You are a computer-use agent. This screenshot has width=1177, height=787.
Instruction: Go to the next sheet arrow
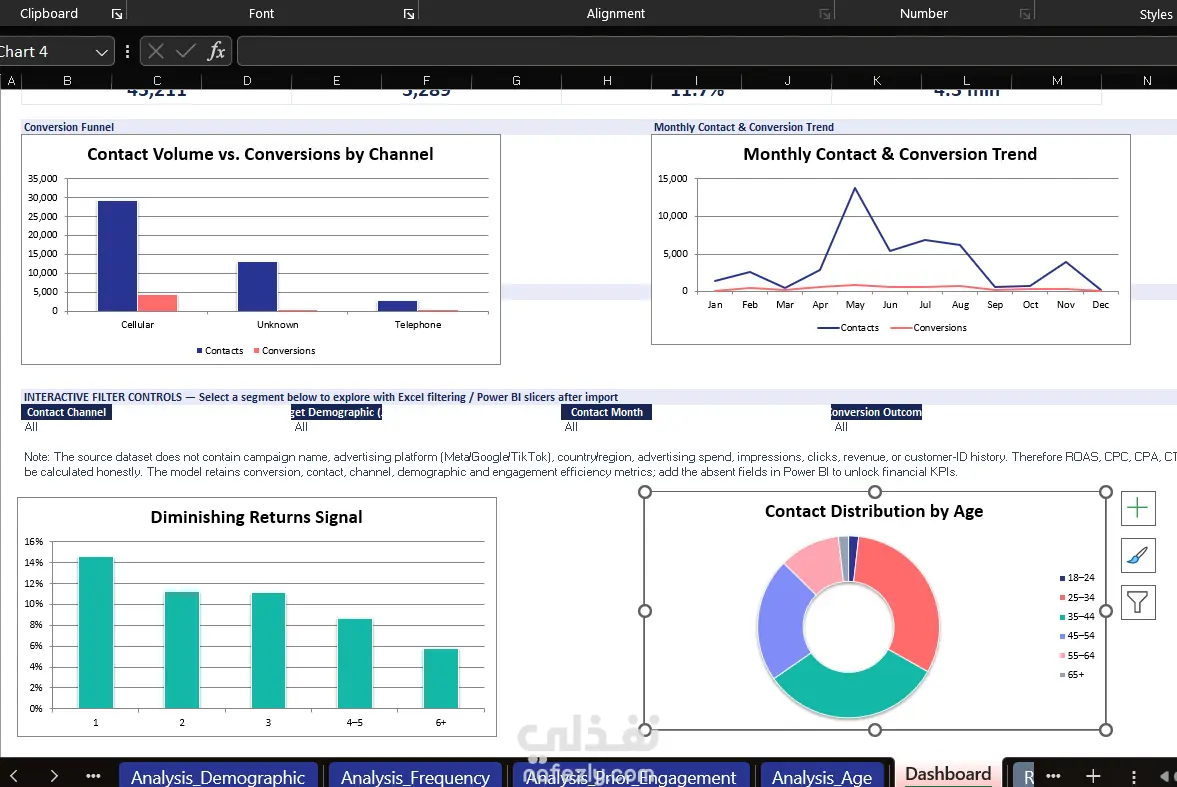[x=54, y=776]
